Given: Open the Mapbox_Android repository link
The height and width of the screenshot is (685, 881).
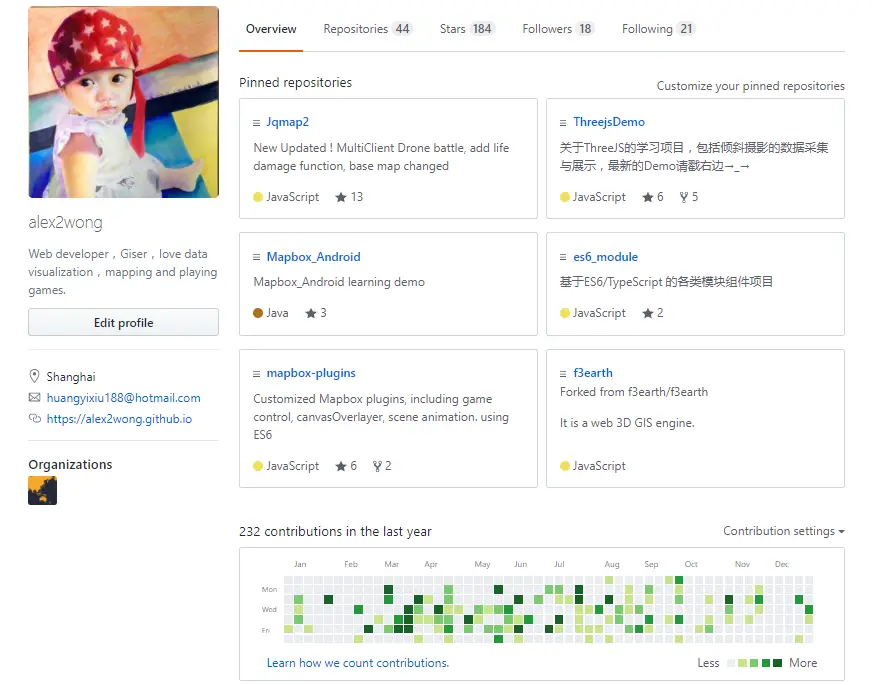Looking at the screenshot, I should point(314,257).
